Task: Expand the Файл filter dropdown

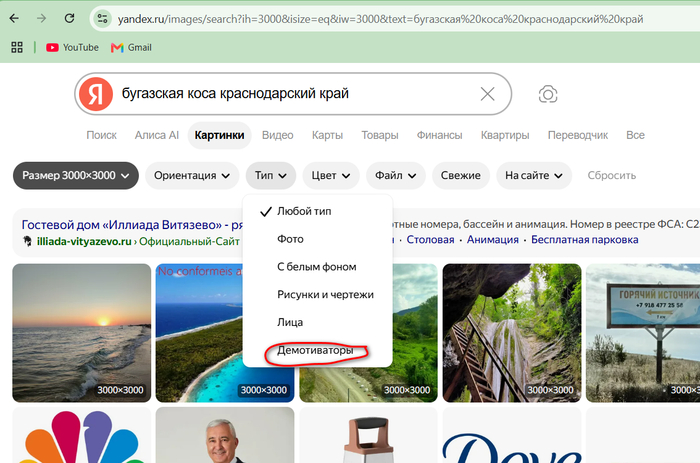Action: pyautogui.click(x=396, y=175)
